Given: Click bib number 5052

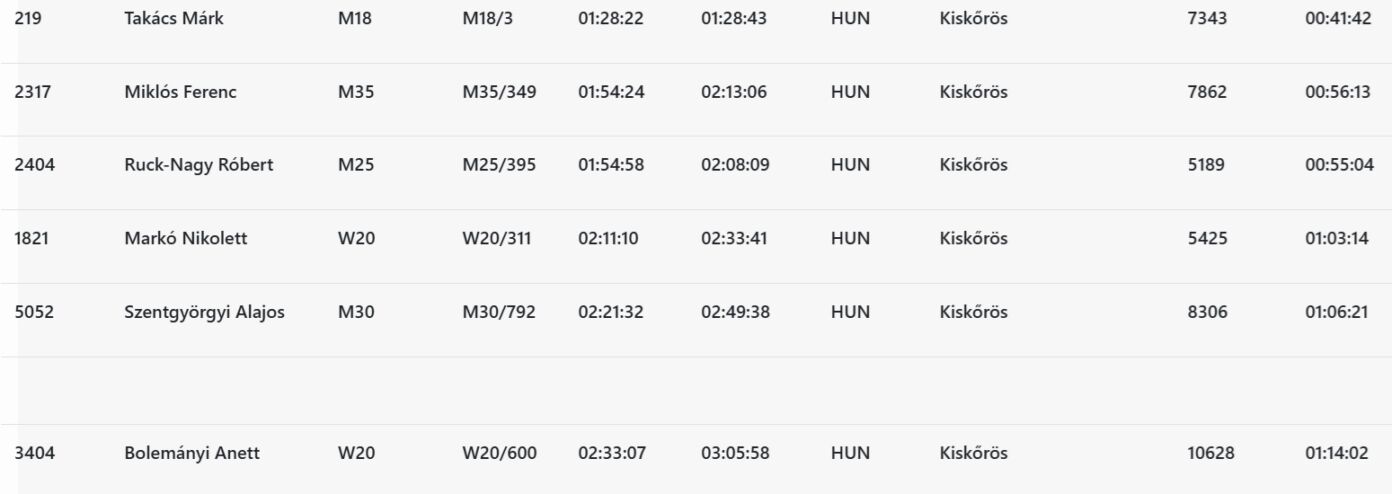Looking at the screenshot, I should click(x=34, y=312).
